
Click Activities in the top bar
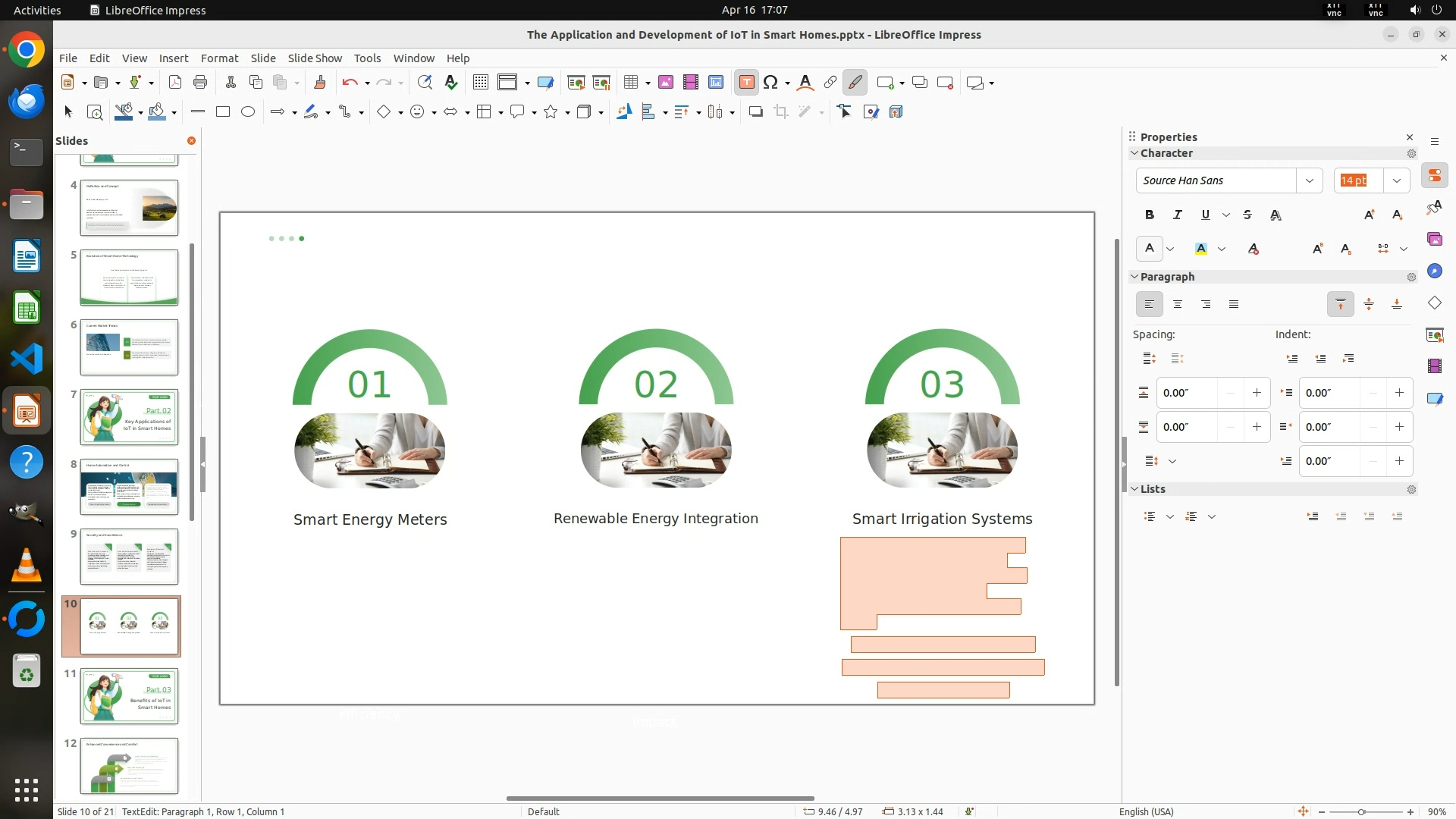point(37,10)
